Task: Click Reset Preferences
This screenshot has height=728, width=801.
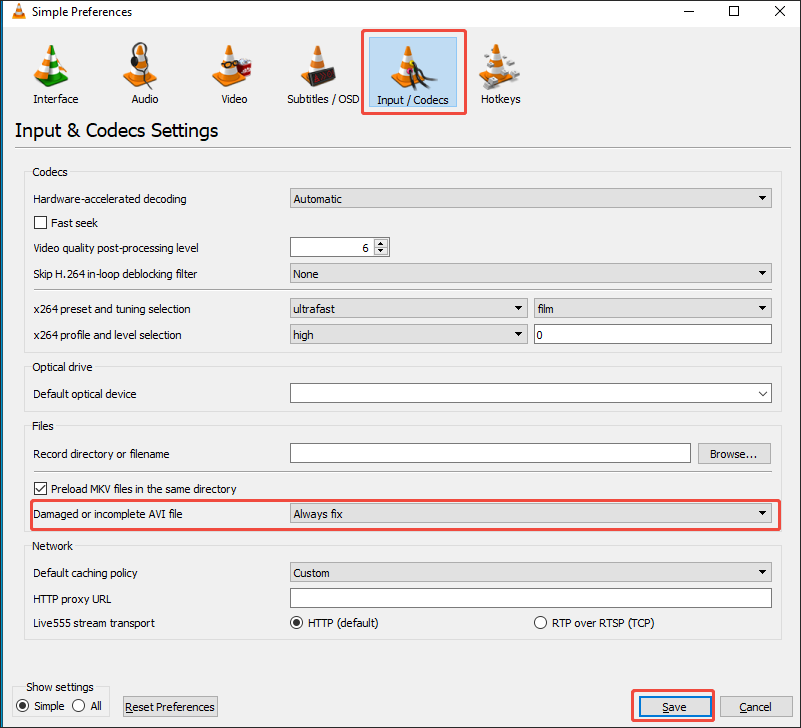Action: pyautogui.click(x=169, y=706)
